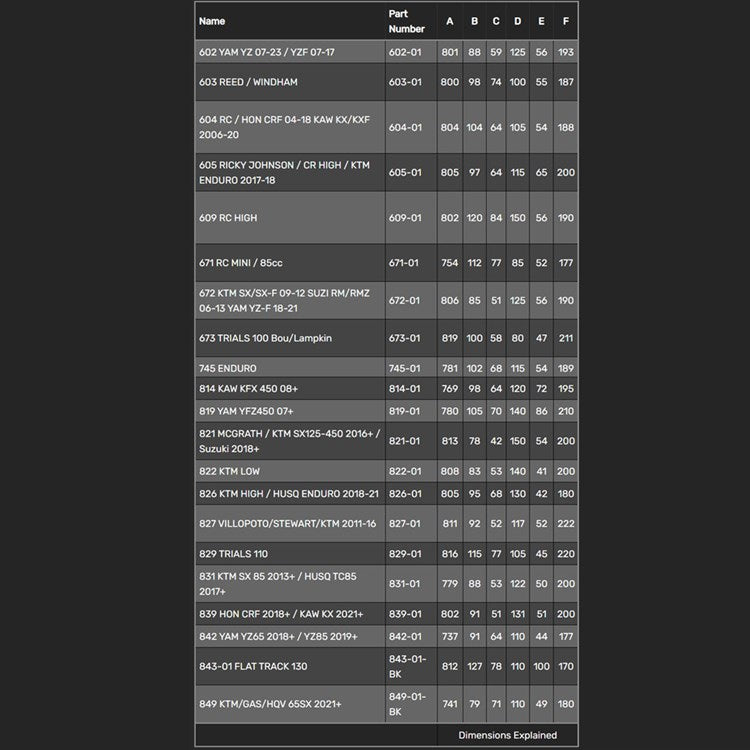Click part number 839-01
Screen dimensions: 750x750
pyautogui.click(x=405, y=614)
